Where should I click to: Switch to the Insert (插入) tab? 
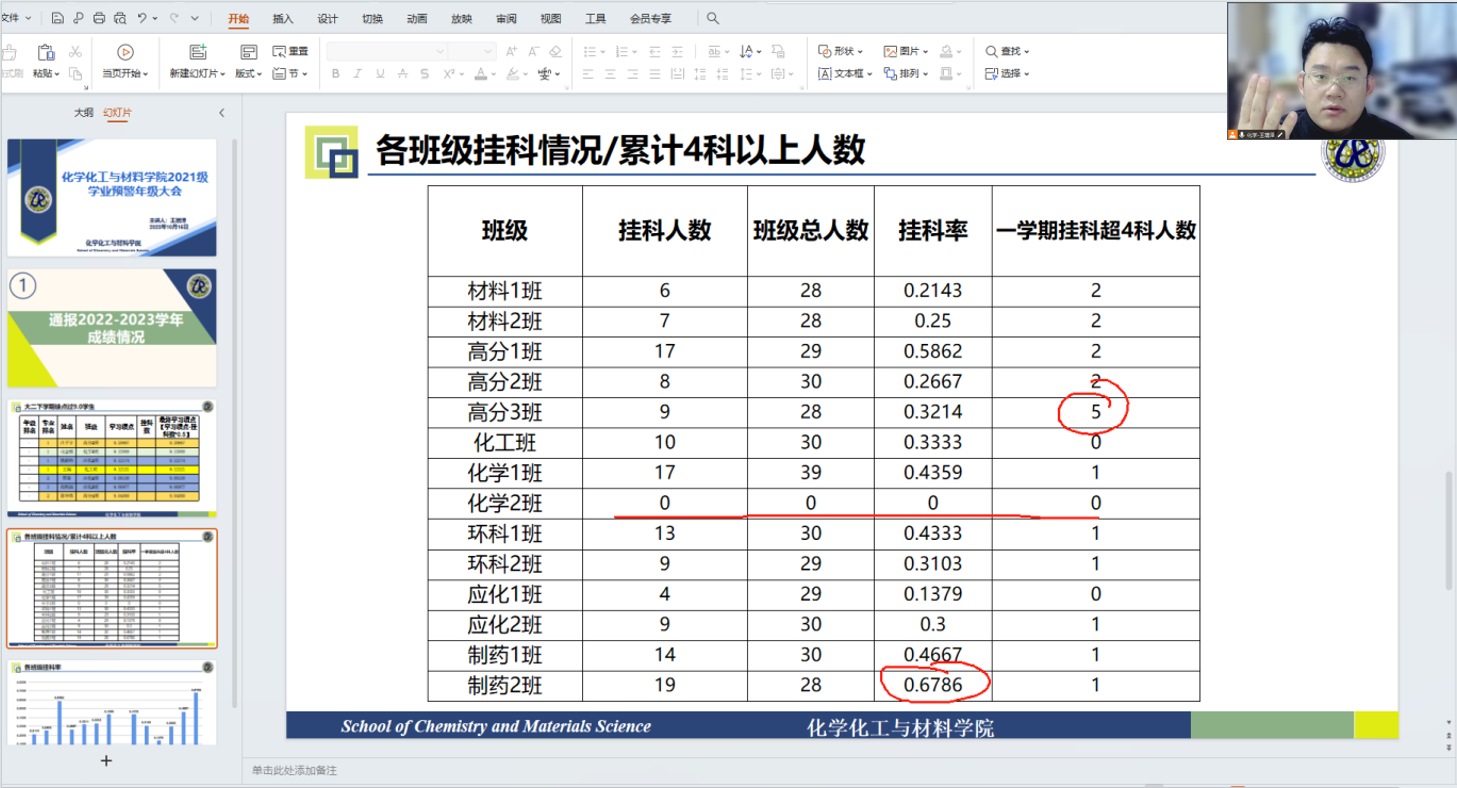click(283, 18)
